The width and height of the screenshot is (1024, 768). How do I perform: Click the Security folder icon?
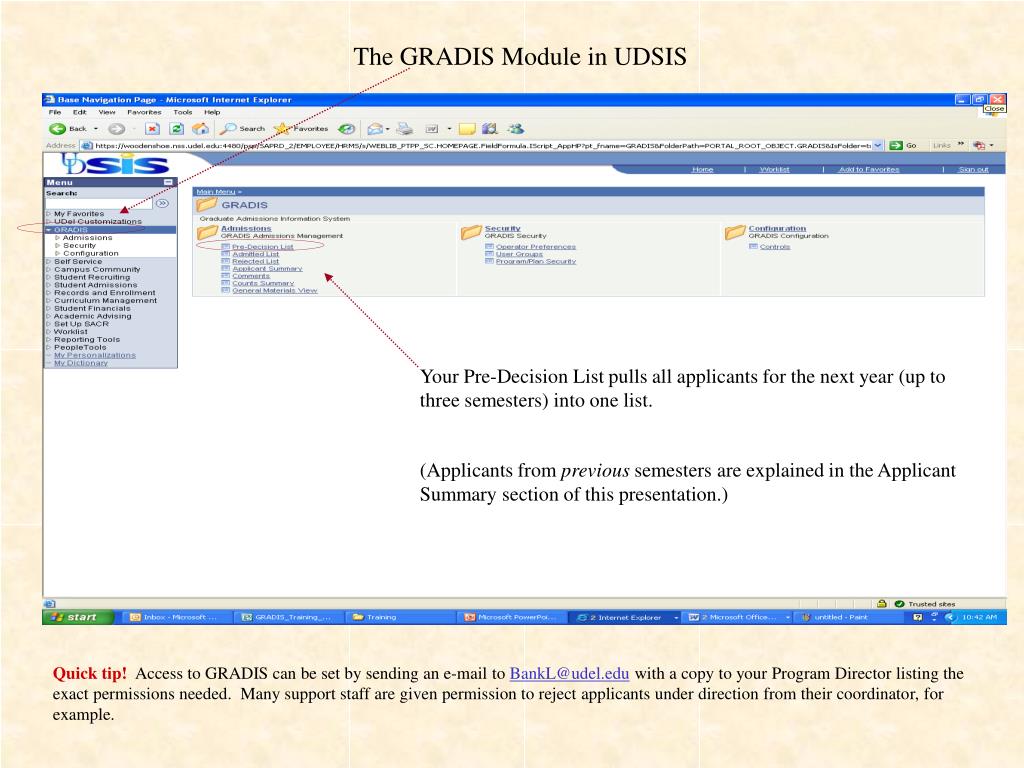471,232
